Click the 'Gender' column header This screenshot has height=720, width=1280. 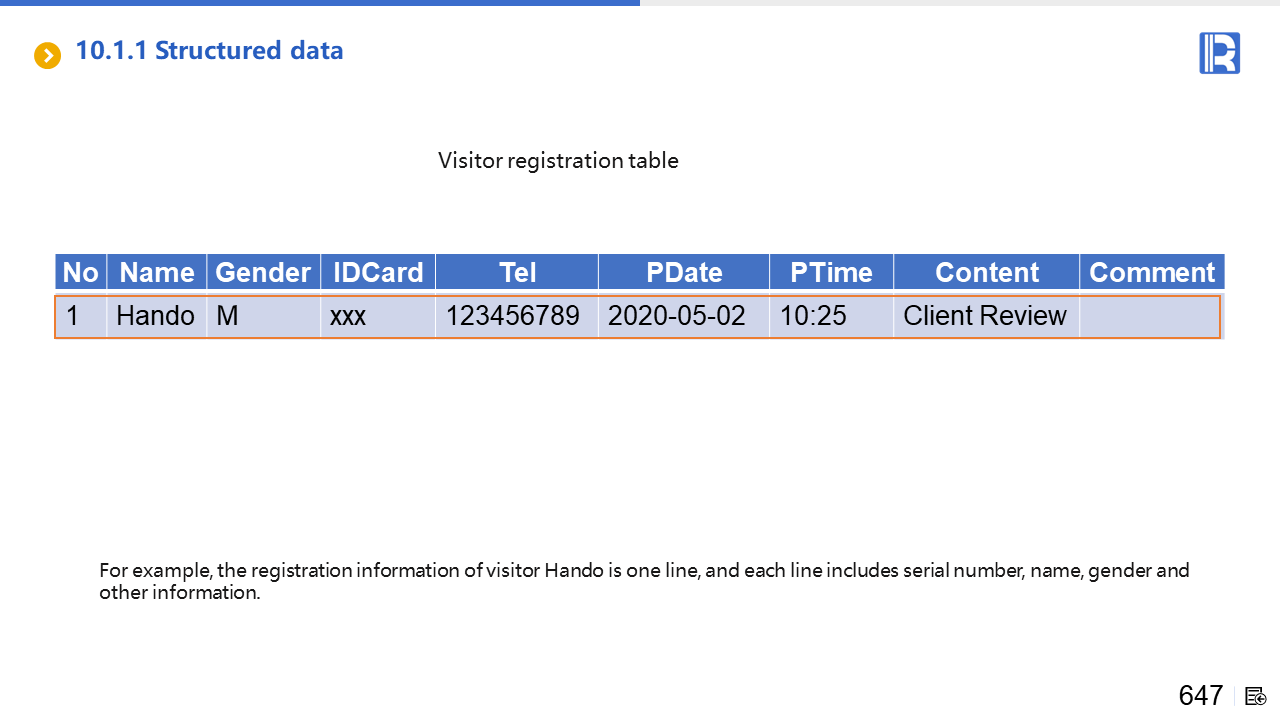click(x=263, y=273)
